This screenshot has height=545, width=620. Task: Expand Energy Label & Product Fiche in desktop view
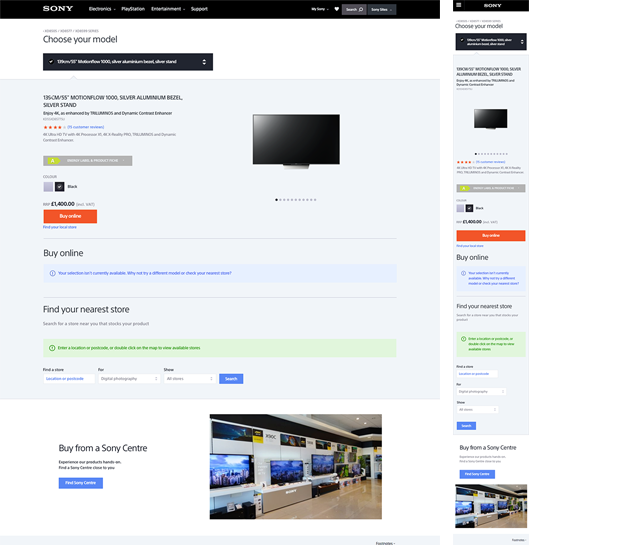pyautogui.click(x=87, y=161)
